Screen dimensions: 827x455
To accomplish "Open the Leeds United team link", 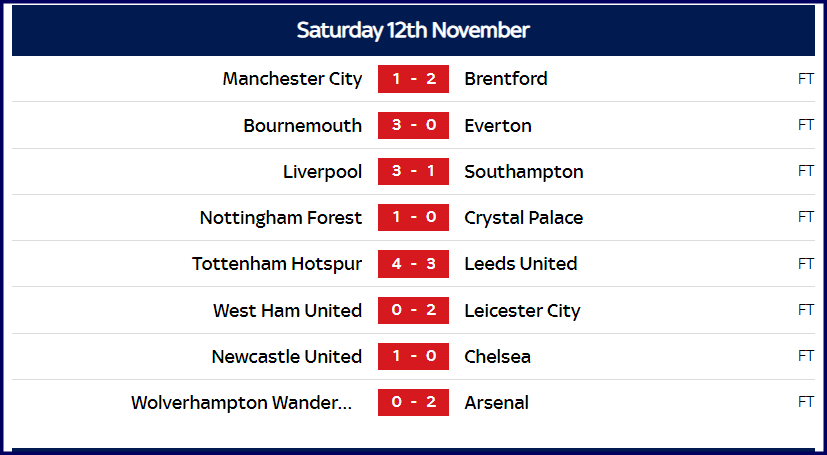I will click(x=521, y=264).
